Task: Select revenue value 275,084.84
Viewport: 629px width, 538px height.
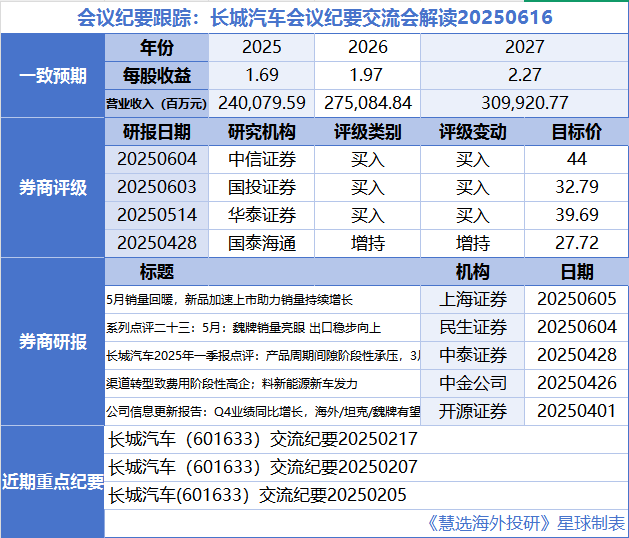Action: (x=367, y=104)
